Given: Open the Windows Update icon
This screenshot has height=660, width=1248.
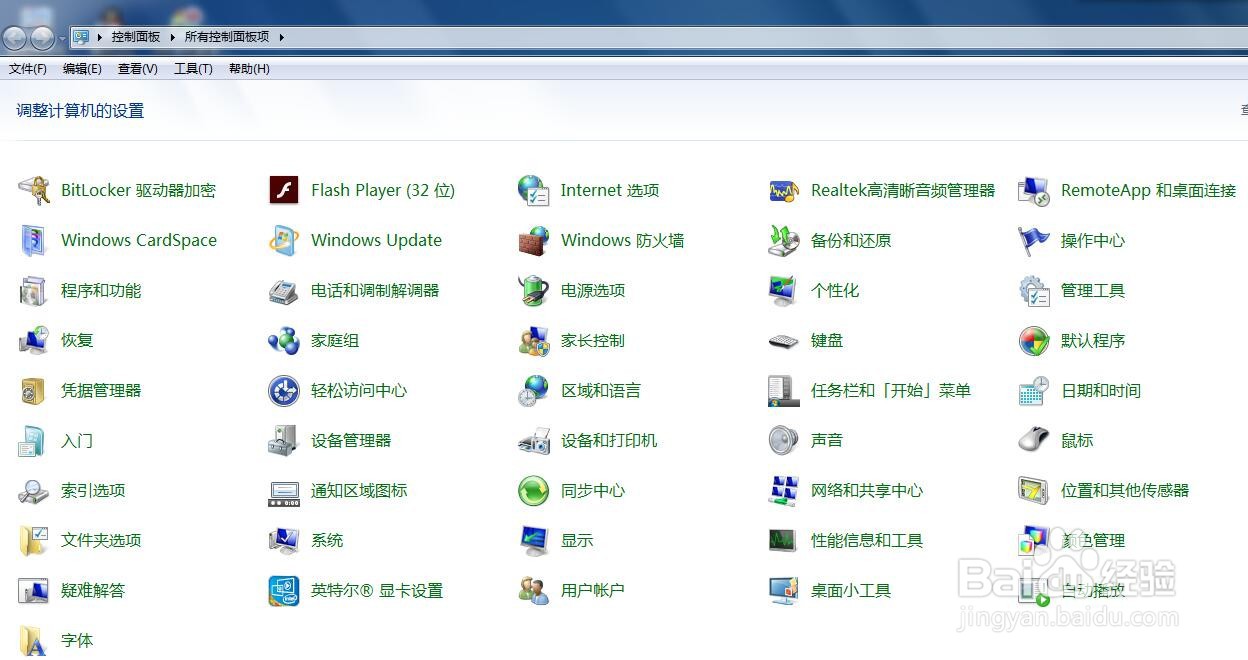Looking at the screenshot, I should click(x=284, y=240).
